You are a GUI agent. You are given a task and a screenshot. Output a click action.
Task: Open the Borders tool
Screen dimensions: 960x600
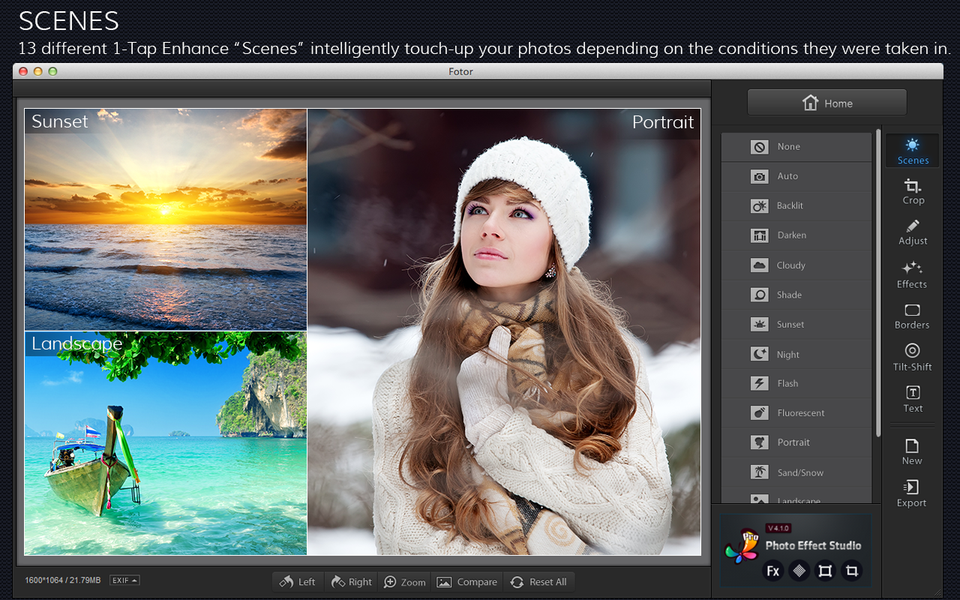pos(912,317)
